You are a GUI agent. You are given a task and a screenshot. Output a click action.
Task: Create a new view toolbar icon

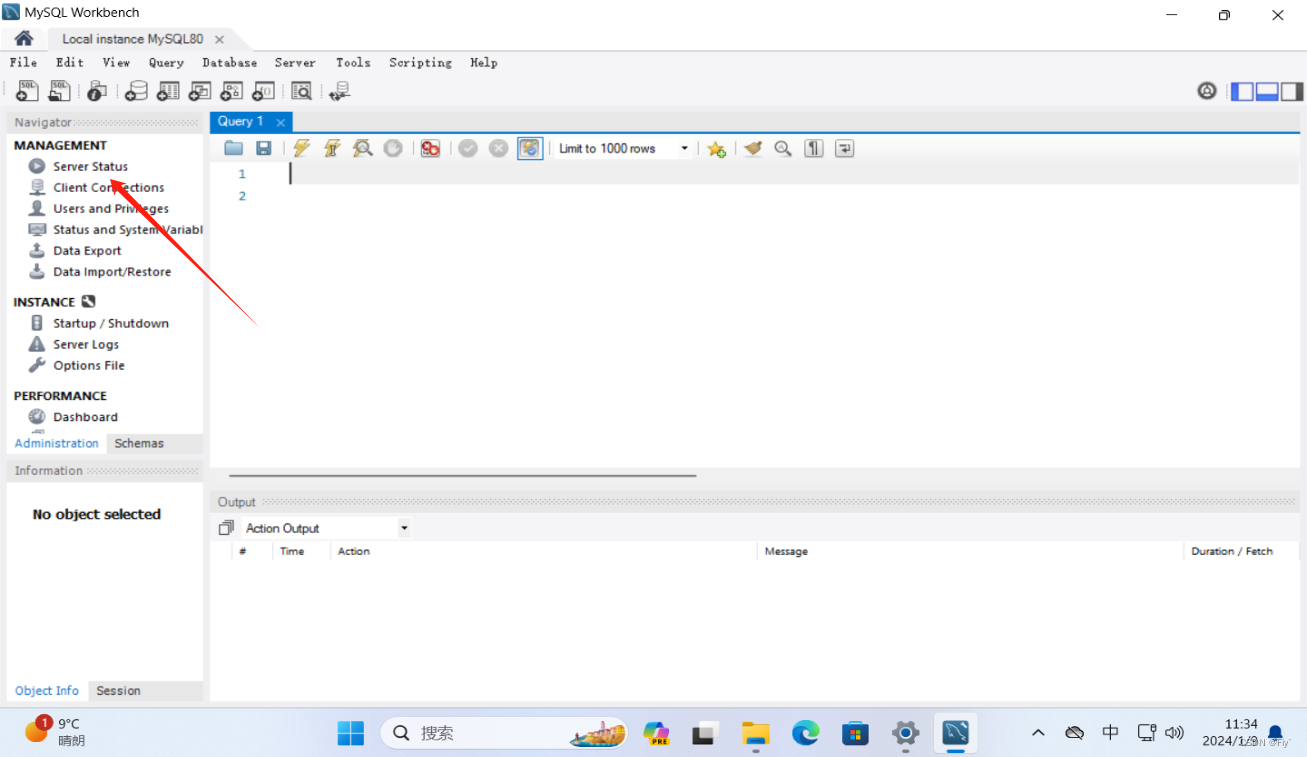(x=200, y=91)
